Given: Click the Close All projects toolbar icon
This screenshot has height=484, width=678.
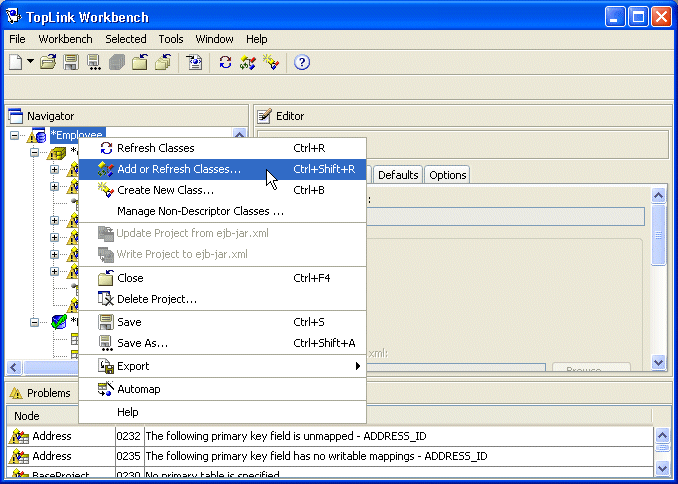Looking at the screenshot, I should pyautogui.click(x=163, y=62).
